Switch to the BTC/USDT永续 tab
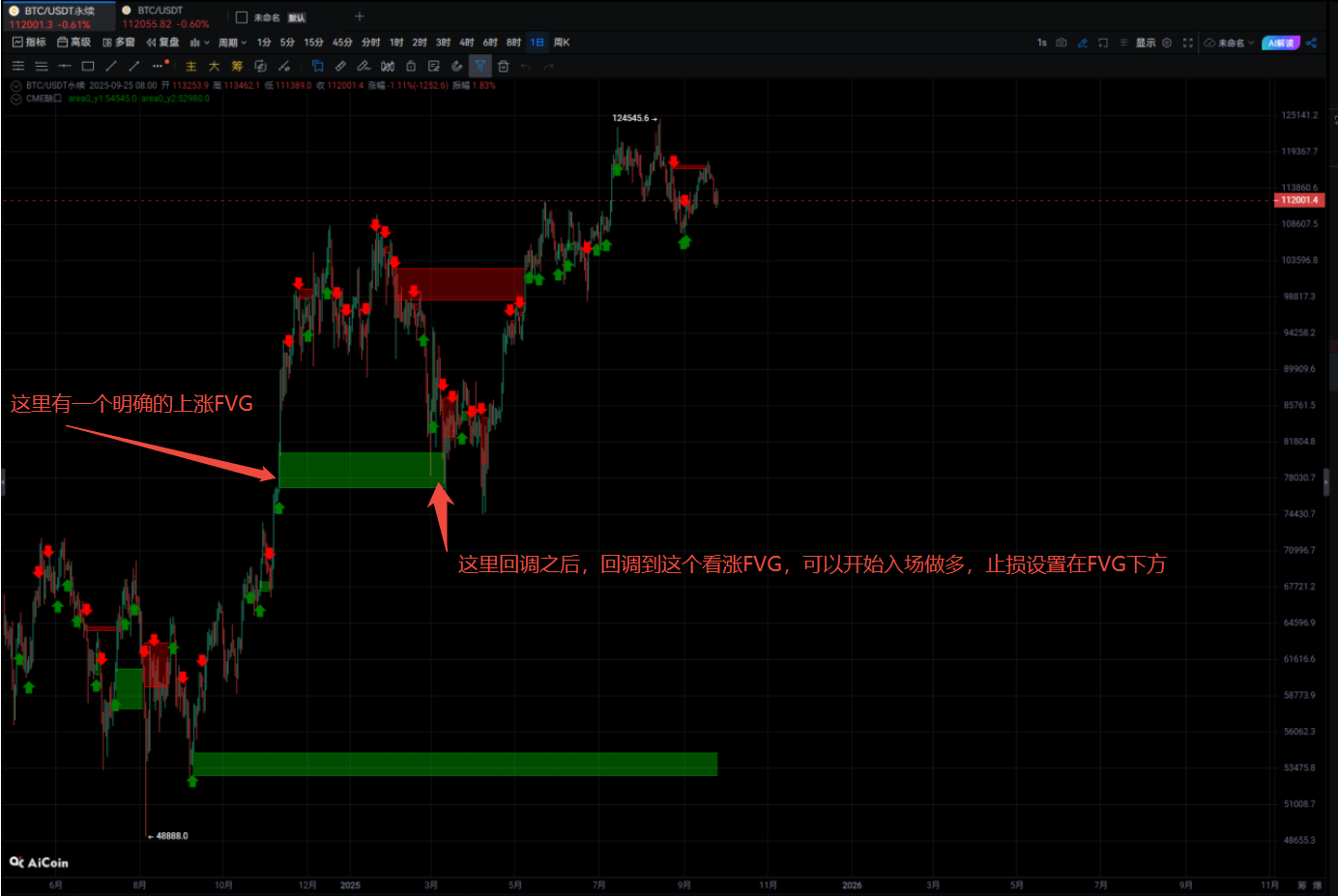 click(58, 16)
